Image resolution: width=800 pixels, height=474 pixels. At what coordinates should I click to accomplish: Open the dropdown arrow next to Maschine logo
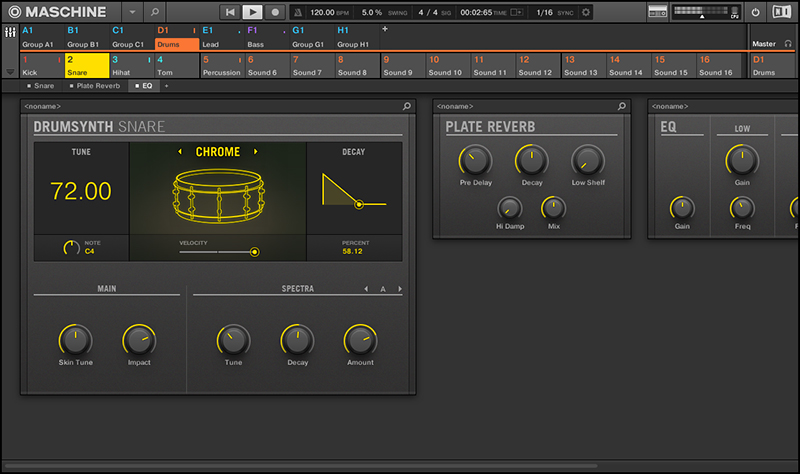[x=134, y=12]
